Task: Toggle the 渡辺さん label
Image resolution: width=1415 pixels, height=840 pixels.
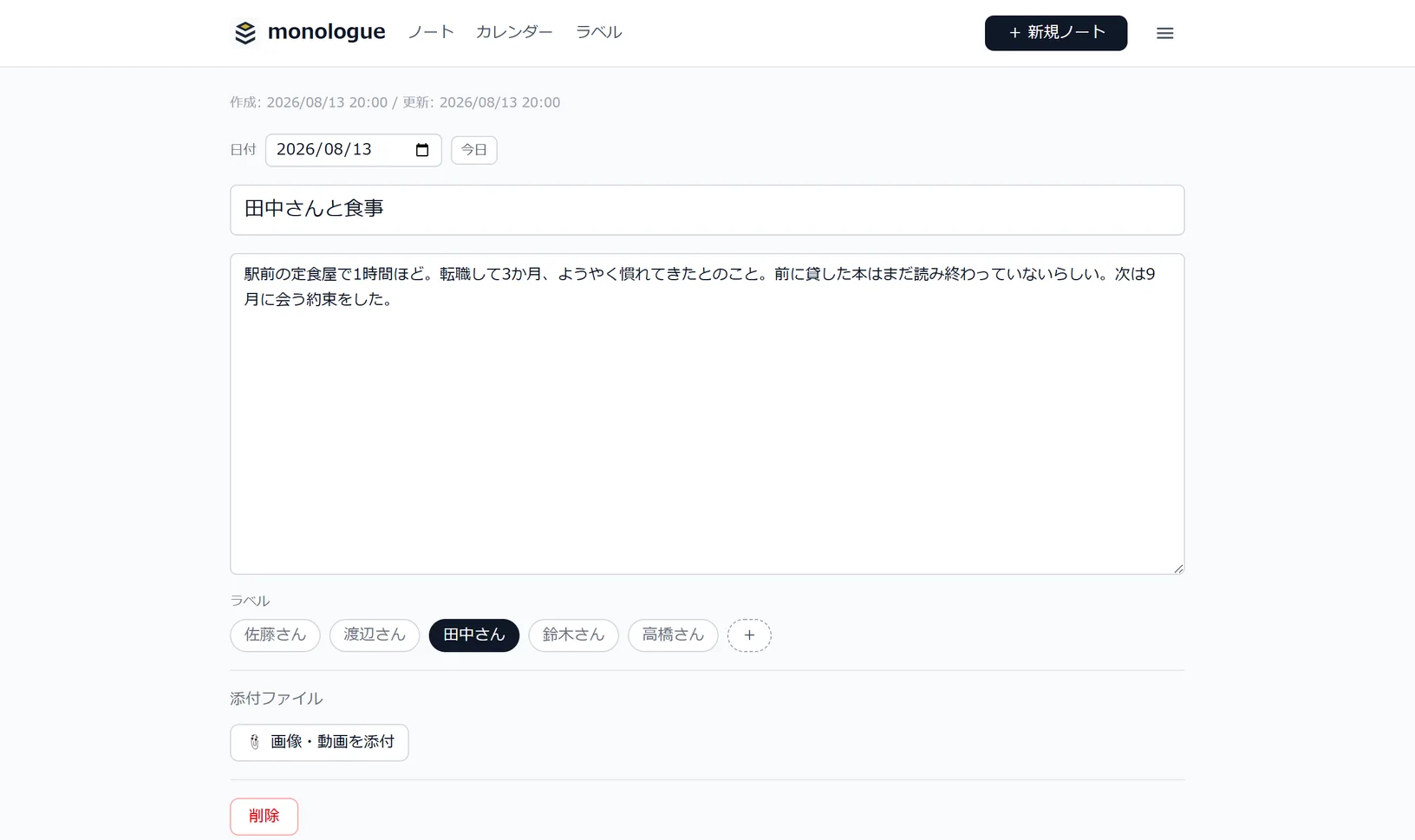Action: click(375, 635)
